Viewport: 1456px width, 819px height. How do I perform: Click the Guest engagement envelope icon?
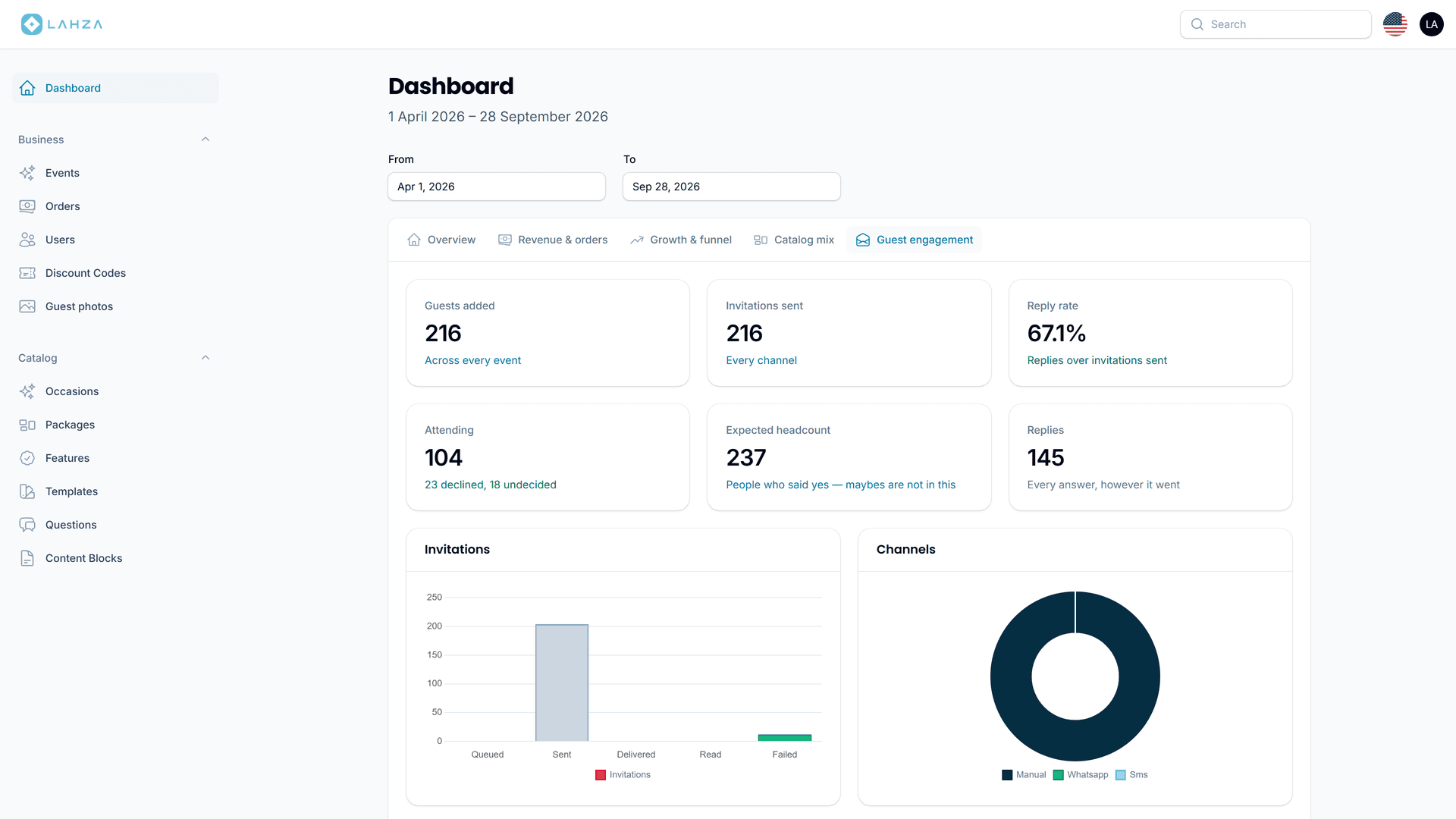tap(863, 240)
